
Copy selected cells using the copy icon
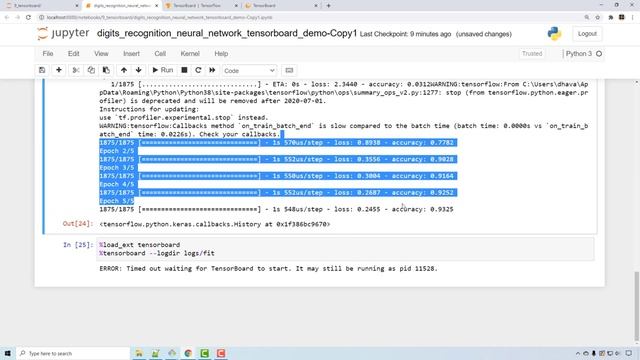(91, 70)
